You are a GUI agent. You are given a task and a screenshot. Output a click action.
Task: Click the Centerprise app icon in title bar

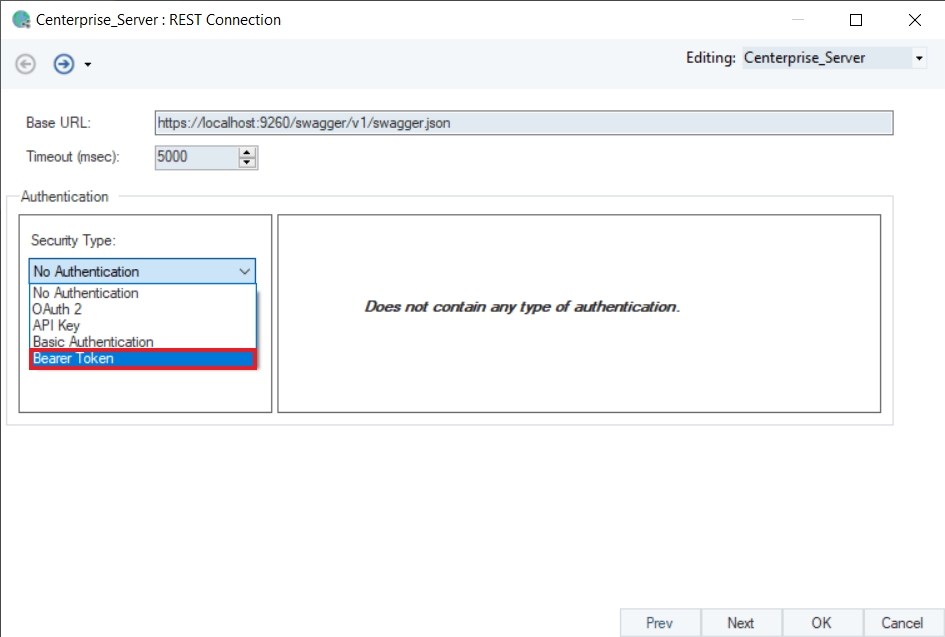pyautogui.click(x=19, y=20)
